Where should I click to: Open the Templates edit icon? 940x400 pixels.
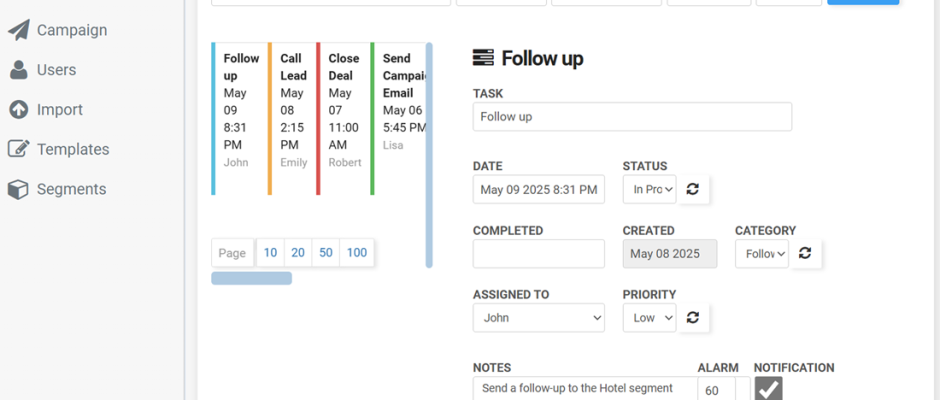point(19,149)
